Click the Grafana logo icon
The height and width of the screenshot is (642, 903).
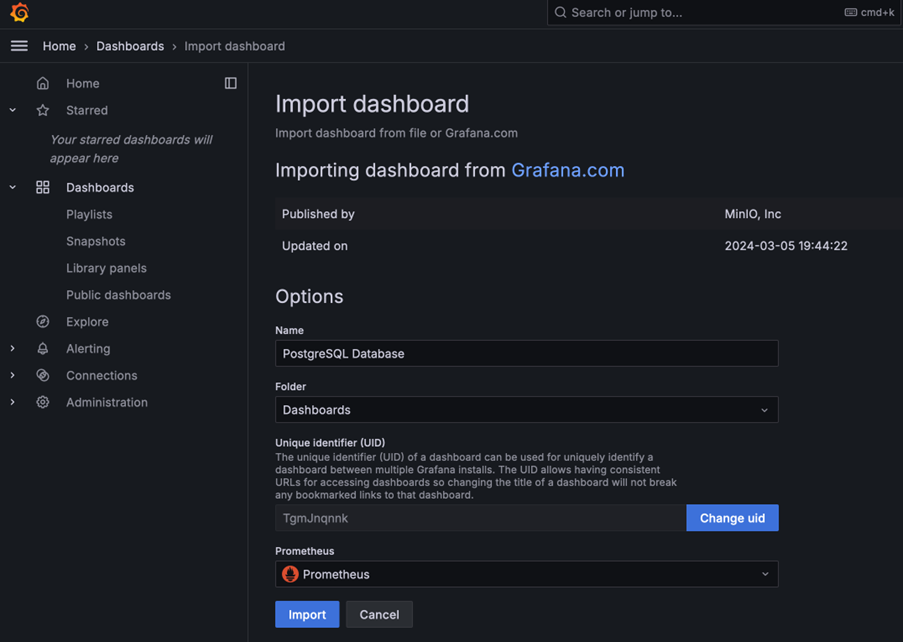pos(20,13)
